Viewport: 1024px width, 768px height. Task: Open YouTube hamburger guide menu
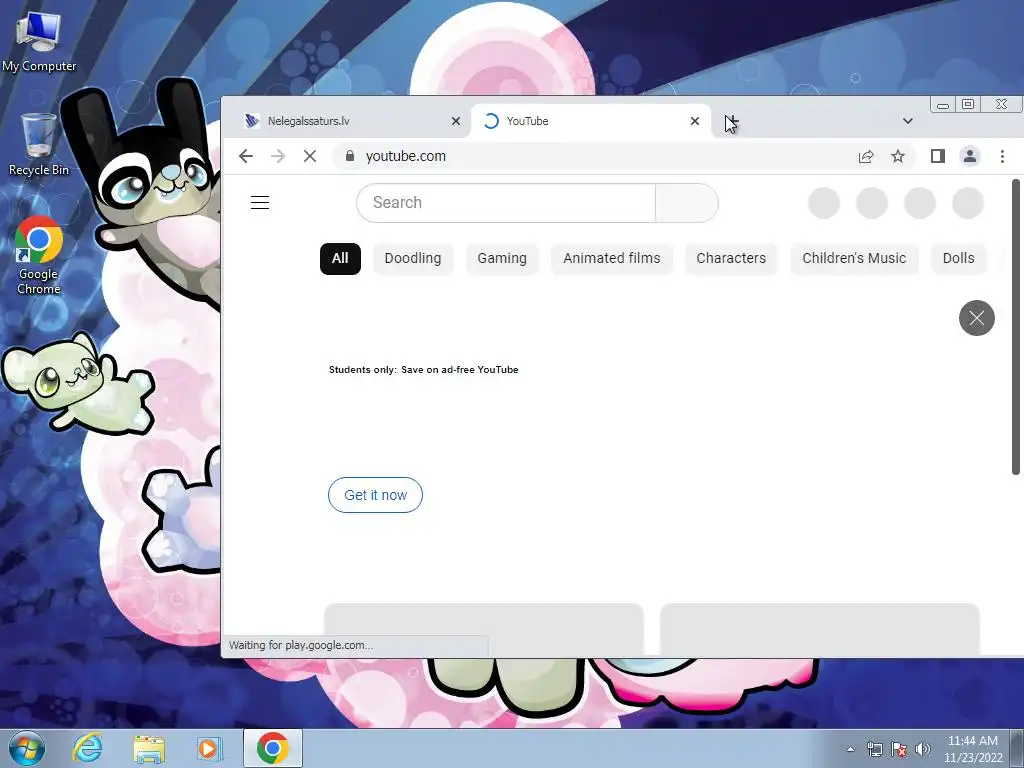tap(260, 202)
